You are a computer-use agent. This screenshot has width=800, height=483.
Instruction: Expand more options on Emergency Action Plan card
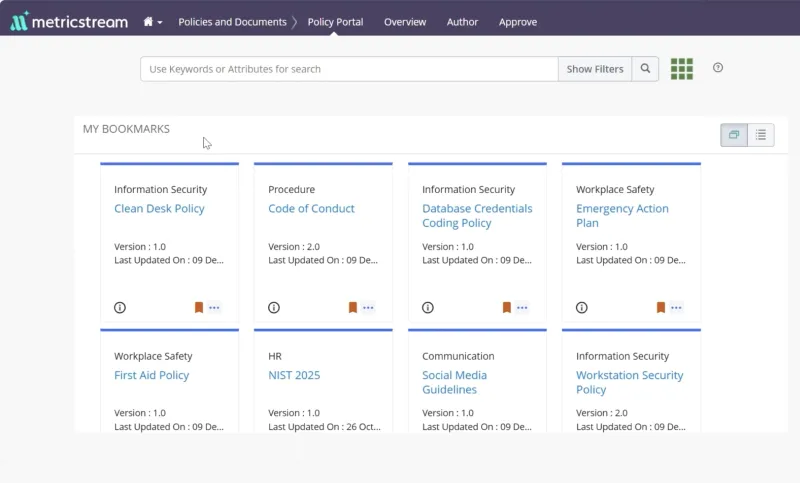[x=676, y=308]
